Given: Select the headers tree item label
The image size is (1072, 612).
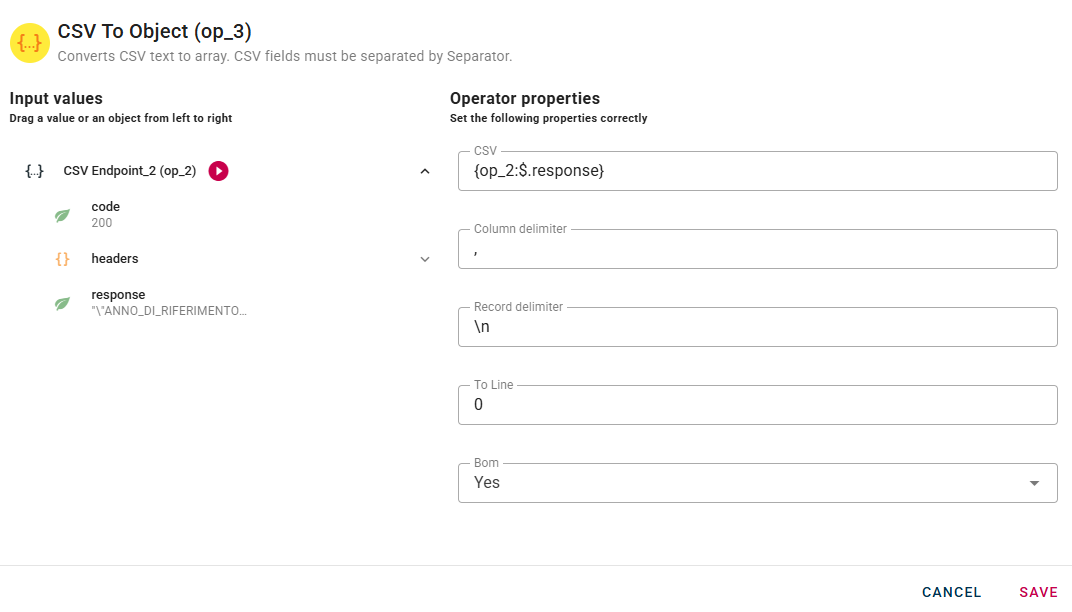Looking at the screenshot, I should coord(115,259).
